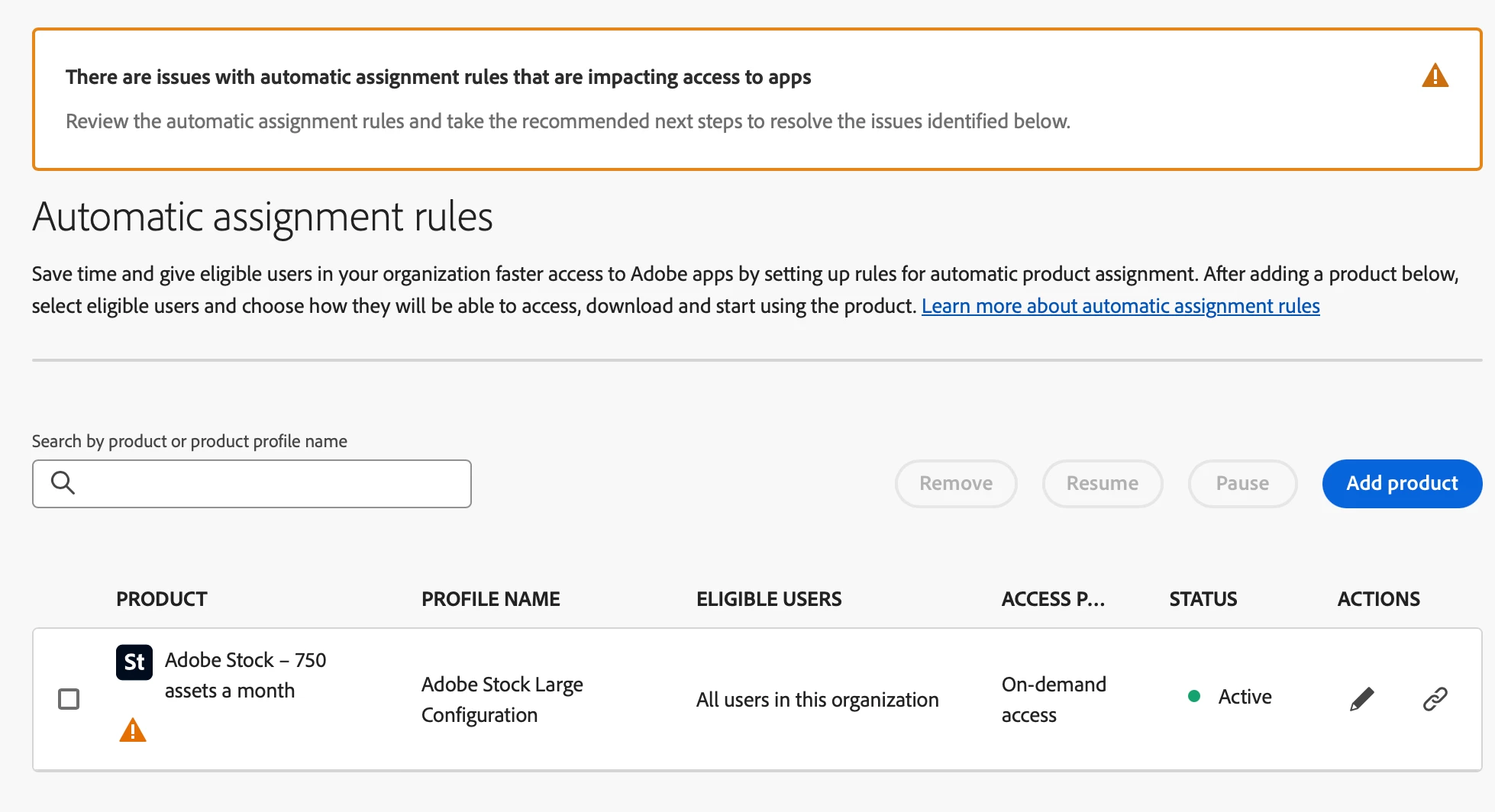The height and width of the screenshot is (812, 1495).
Task: Edit the Adobe Stock rule with the pencil icon
Action: [x=1361, y=698]
